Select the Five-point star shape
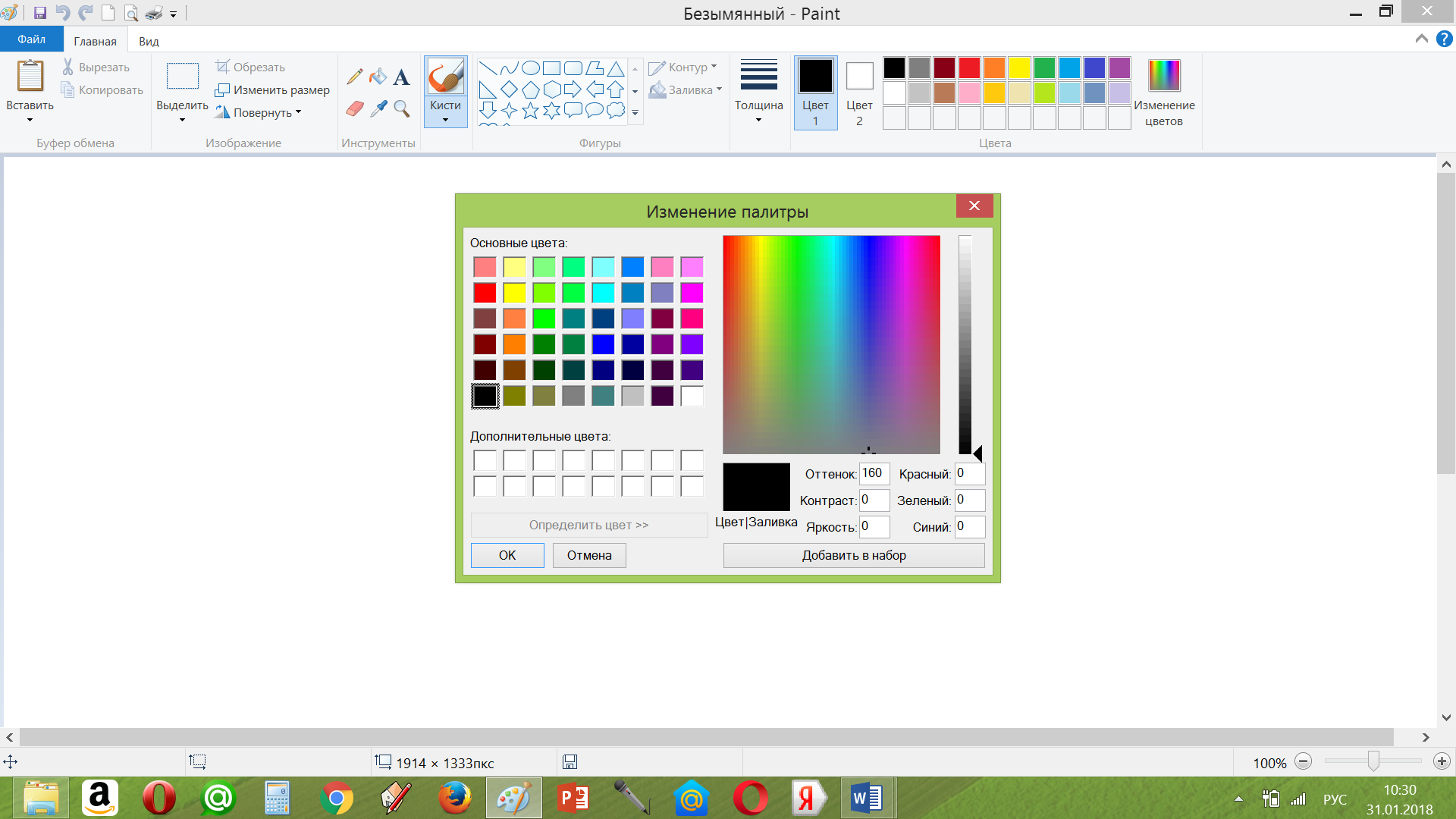Viewport: 1456px width, 819px height. (x=531, y=111)
